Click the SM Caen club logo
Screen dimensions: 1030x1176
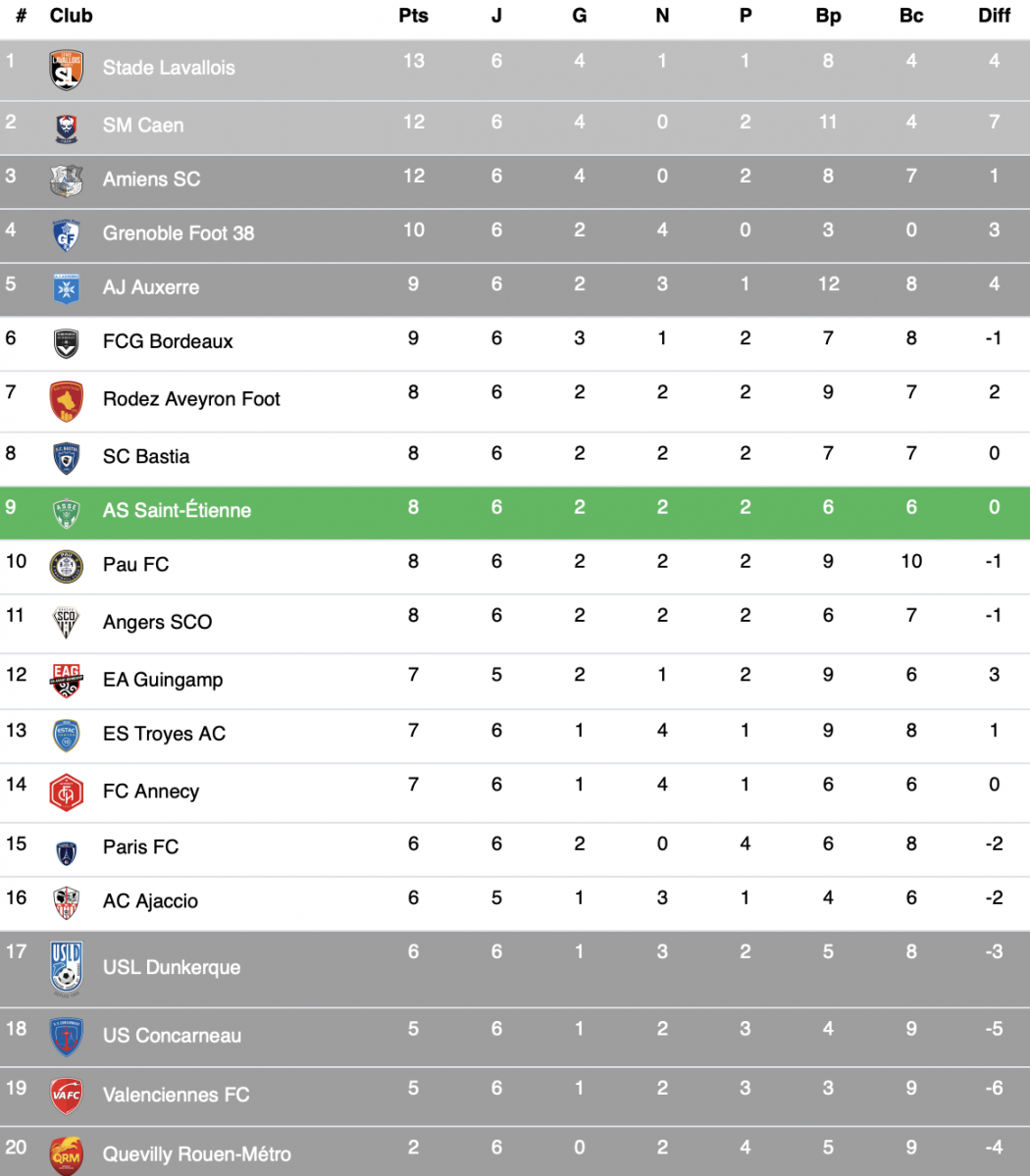tap(66, 128)
